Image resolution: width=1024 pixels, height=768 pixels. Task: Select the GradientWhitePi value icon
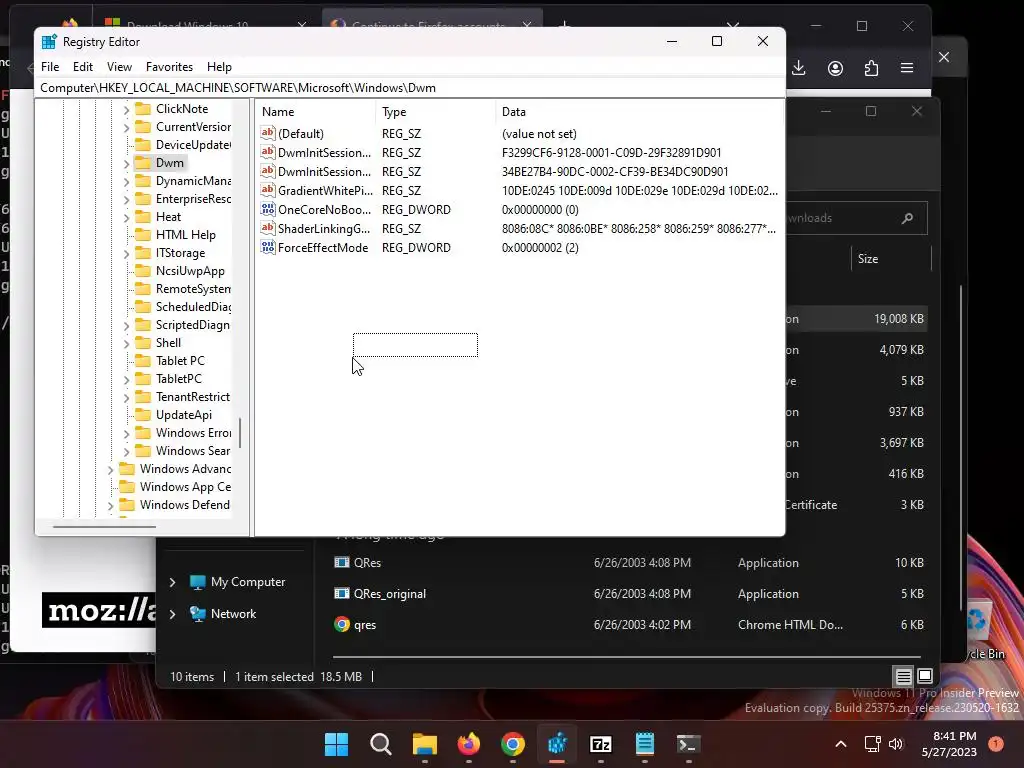tap(268, 190)
